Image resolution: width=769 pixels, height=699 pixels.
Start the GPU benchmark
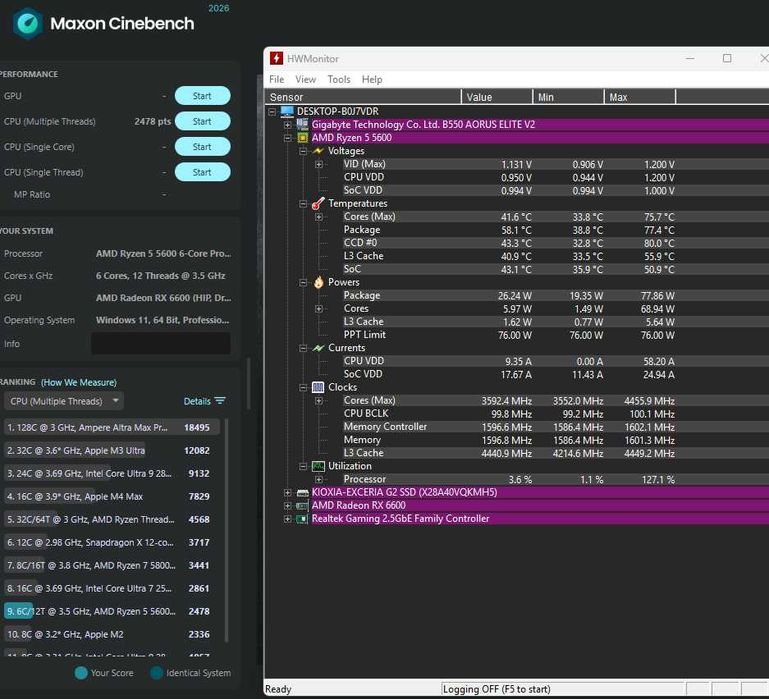202,96
